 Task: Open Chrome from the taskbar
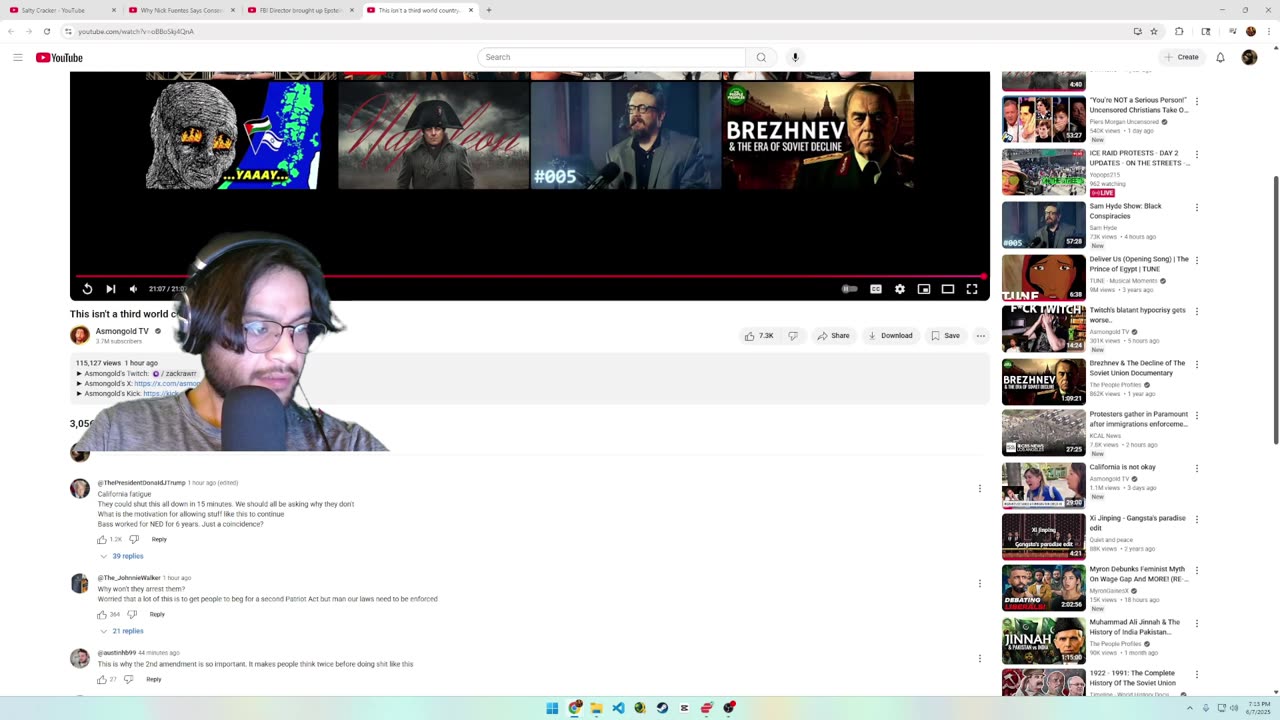(x=574, y=708)
